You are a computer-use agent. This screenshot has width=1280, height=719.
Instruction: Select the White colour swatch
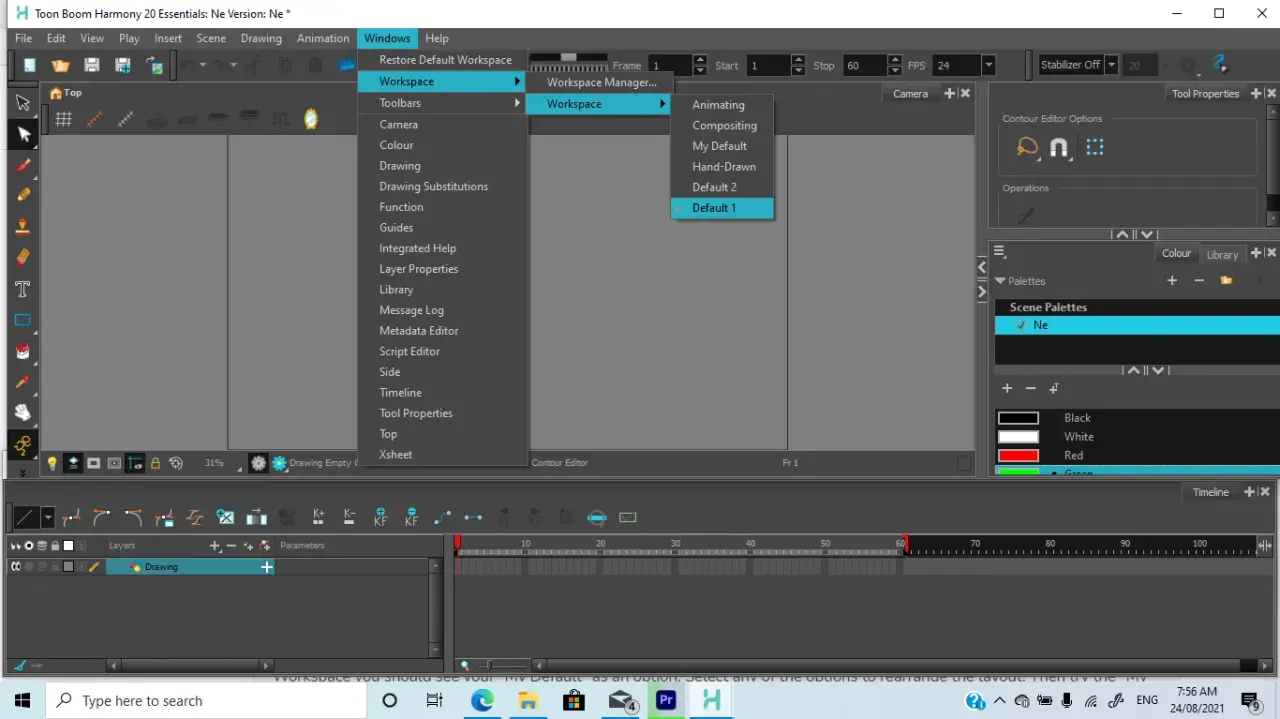tap(1019, 437)
